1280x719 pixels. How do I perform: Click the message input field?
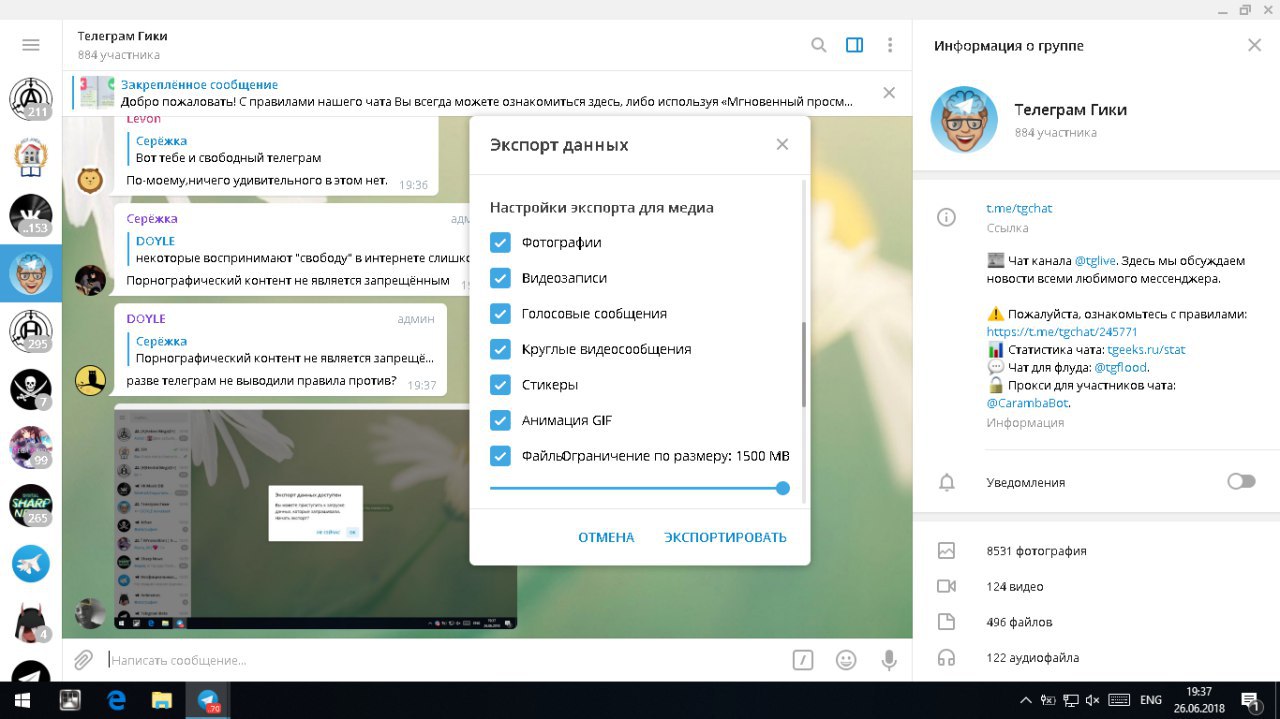[445, 660]
